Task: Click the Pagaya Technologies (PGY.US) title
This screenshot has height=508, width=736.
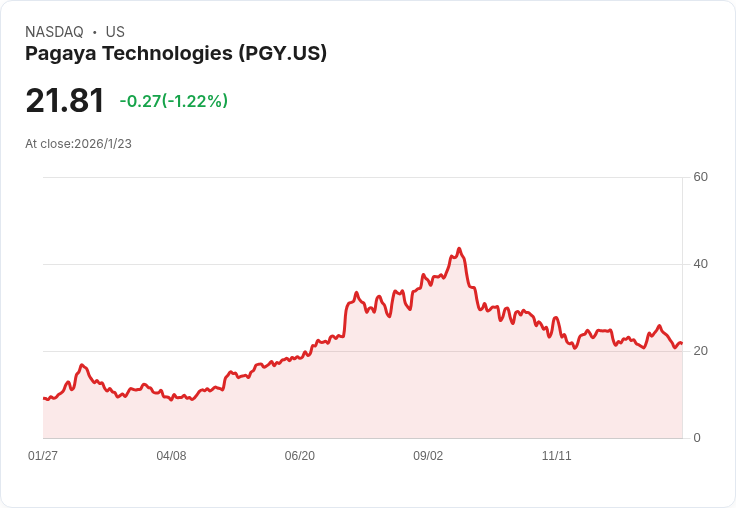Action: click(x=176, y=54)
